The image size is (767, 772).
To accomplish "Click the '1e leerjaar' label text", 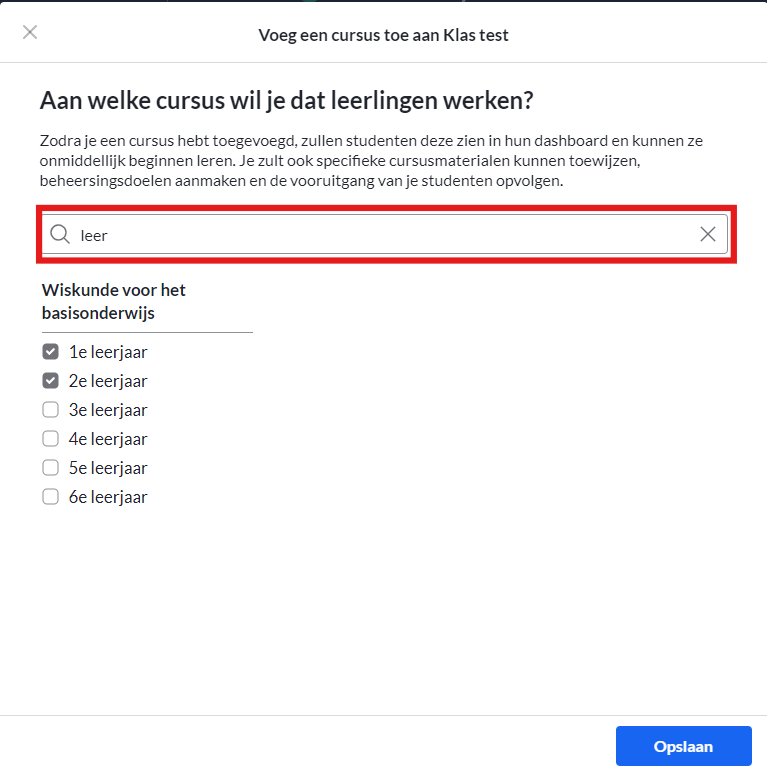I will tap(108, 353).
